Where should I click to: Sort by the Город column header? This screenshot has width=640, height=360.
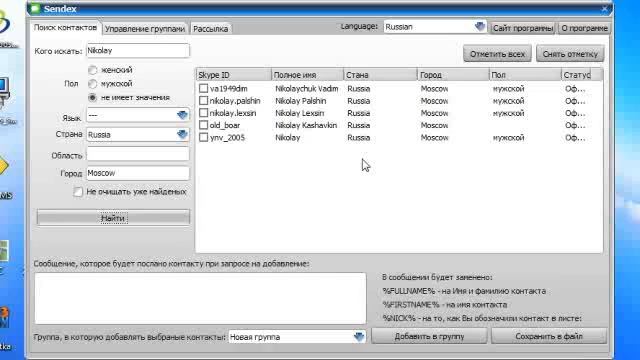pos(453,75)
